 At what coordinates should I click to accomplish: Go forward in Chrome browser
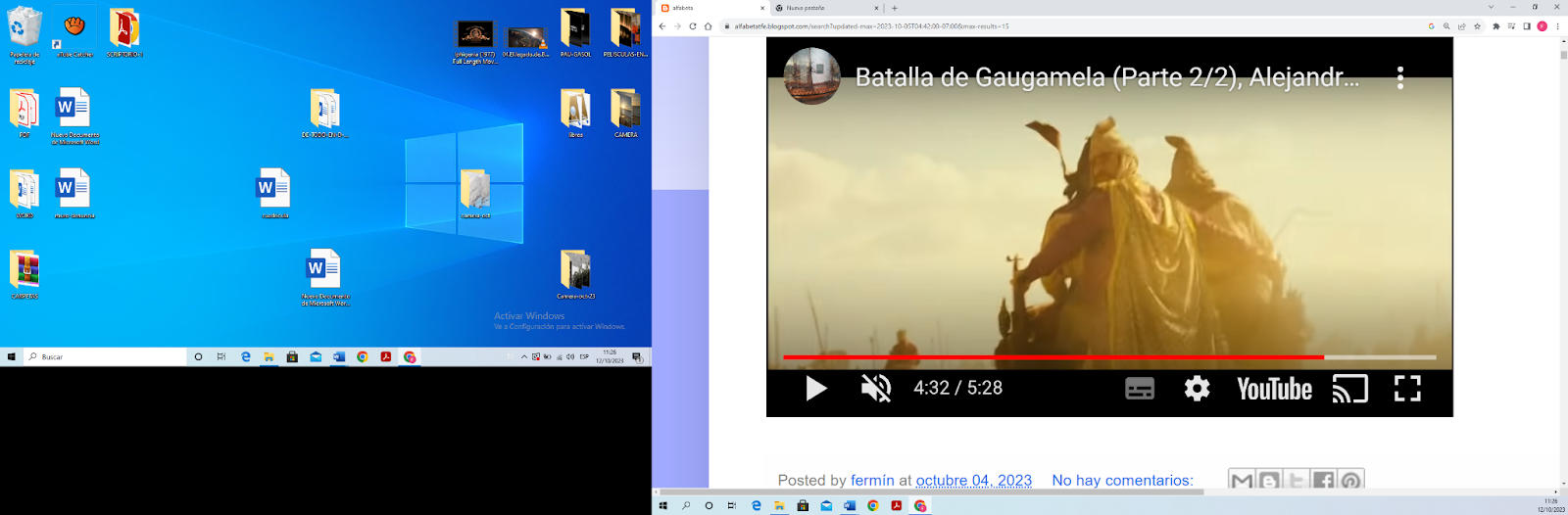click(x=677, y=26)
